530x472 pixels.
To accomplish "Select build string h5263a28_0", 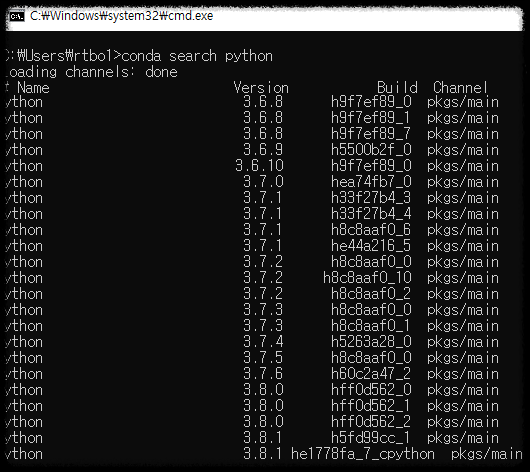I will (x=371, y=342).
